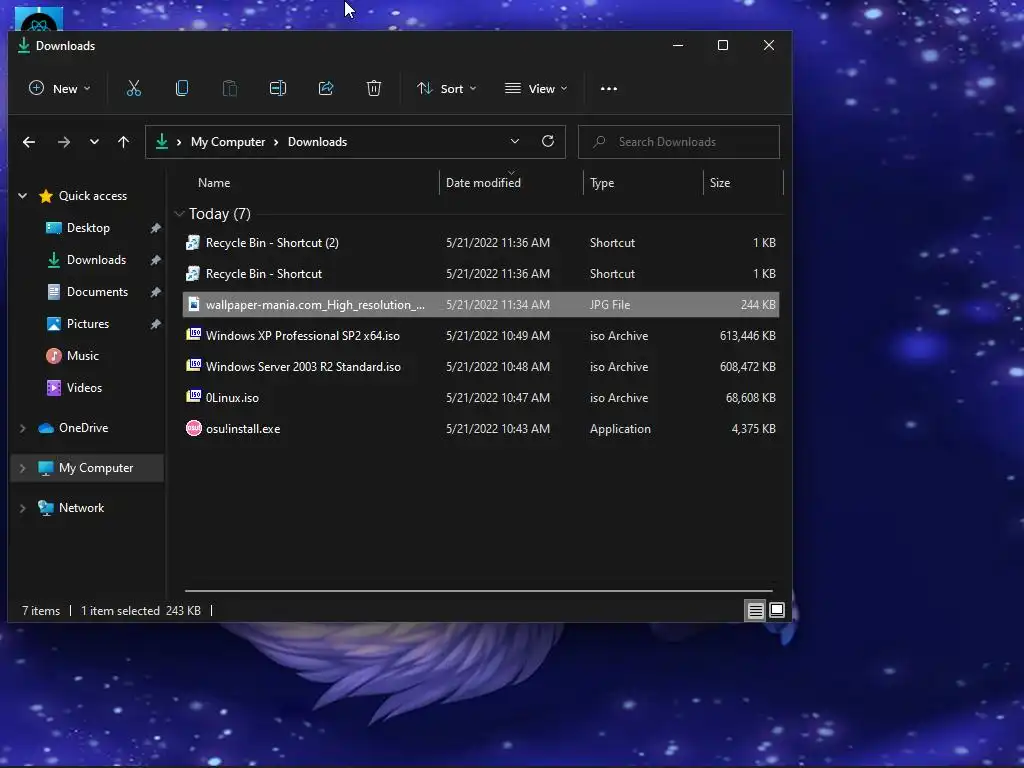
Task: Expand address bar history chevron
Action: point(515,141)
